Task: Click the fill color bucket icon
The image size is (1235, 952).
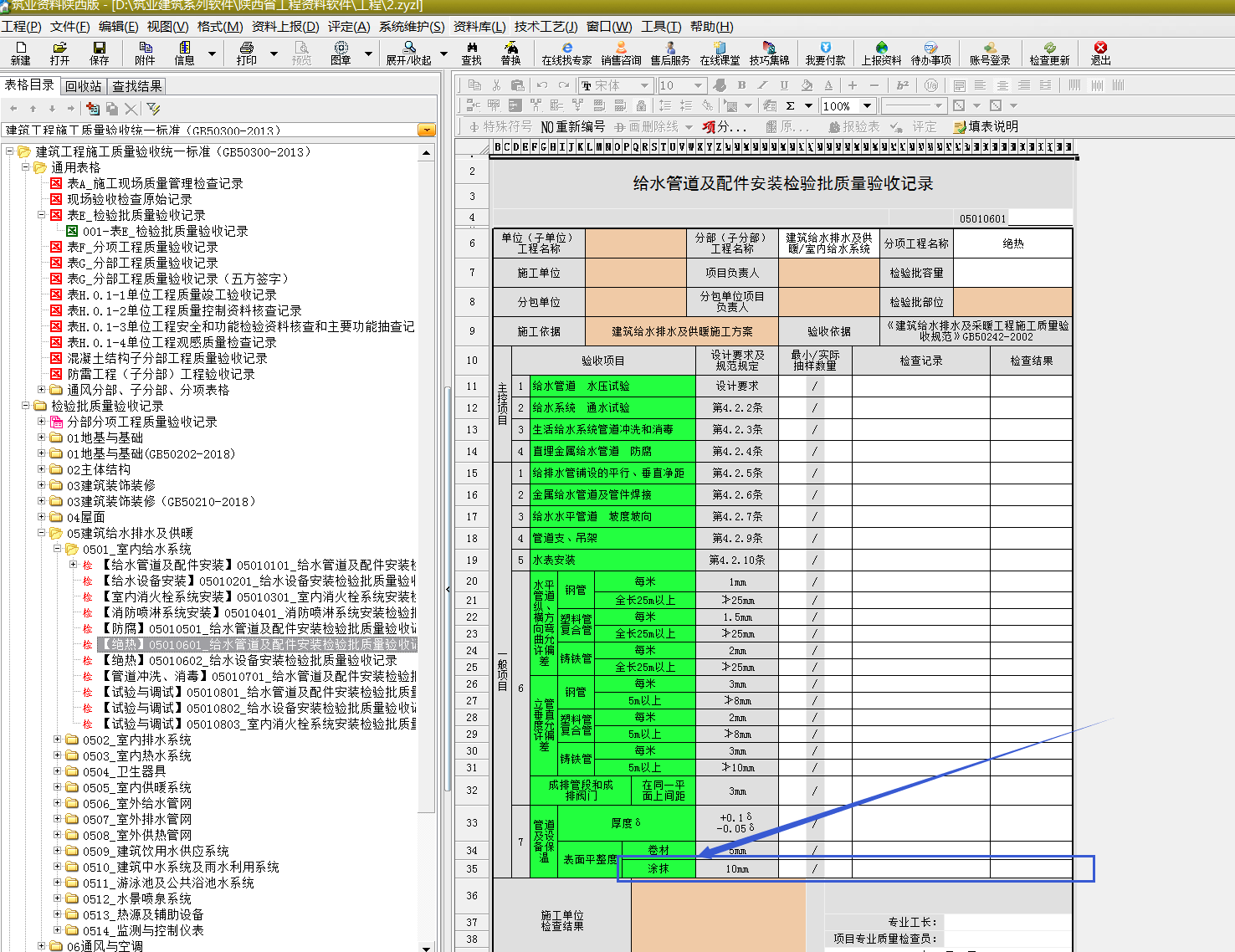Action: [x=807, y=85]
